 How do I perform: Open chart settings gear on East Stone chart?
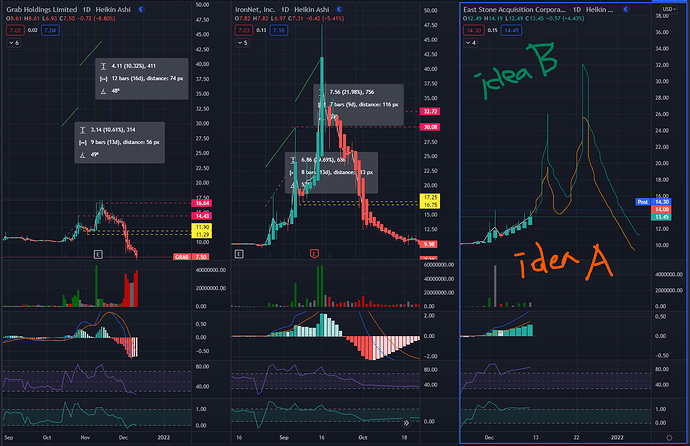[x=669, y=438]
